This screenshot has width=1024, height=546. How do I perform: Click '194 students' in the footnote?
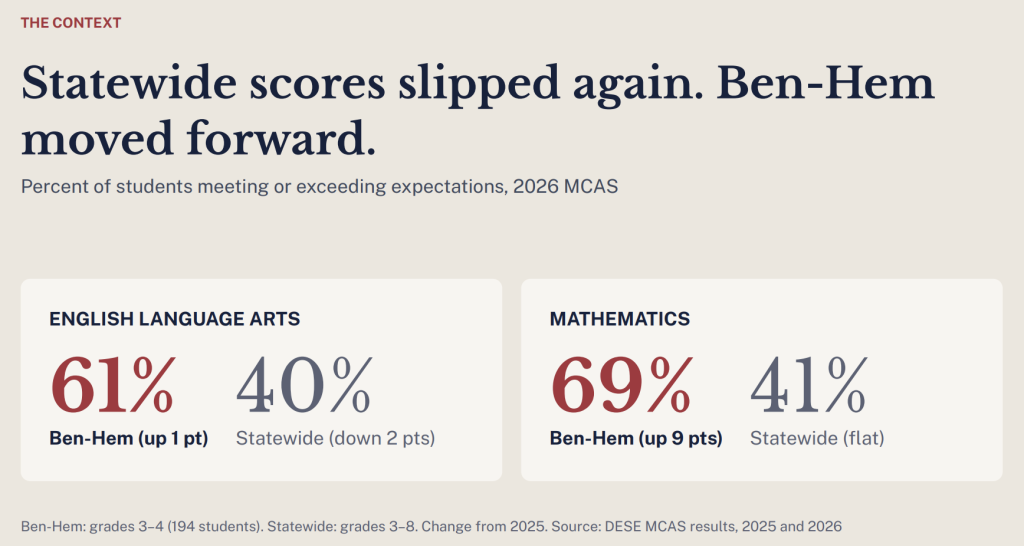coord(214,526)
